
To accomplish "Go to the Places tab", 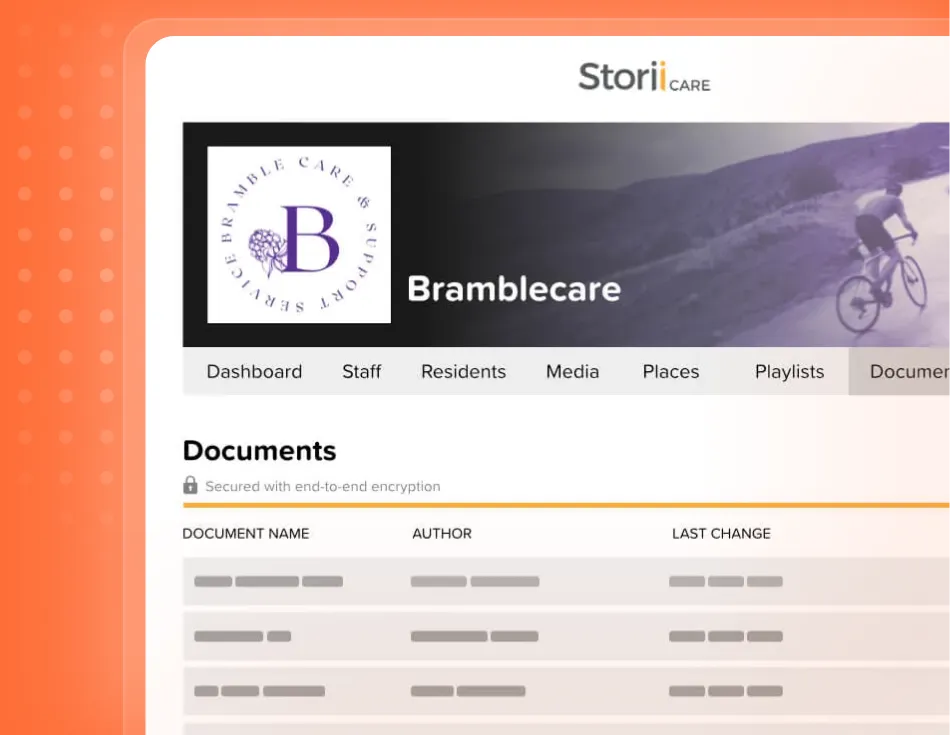I will coord(671,371).
